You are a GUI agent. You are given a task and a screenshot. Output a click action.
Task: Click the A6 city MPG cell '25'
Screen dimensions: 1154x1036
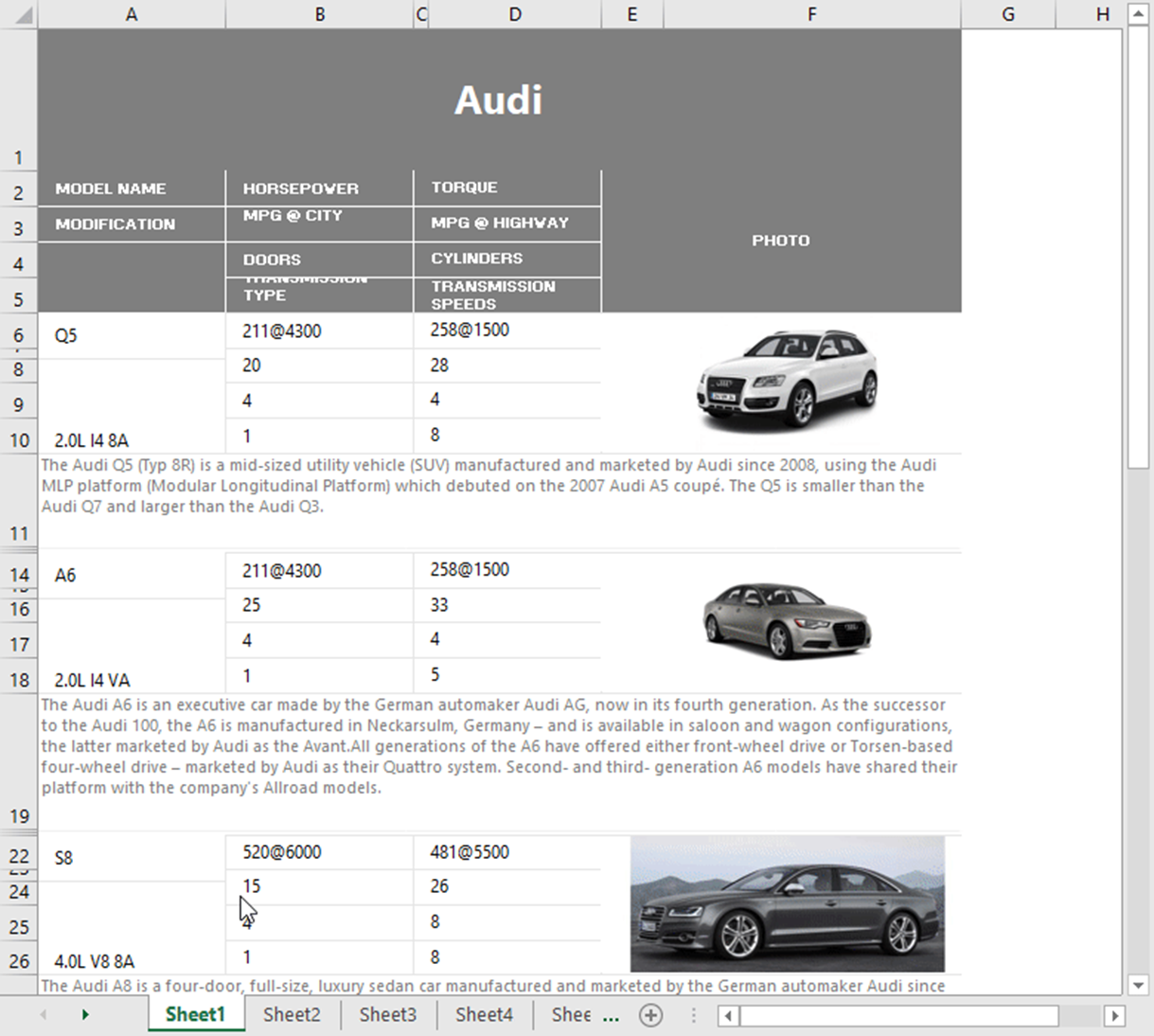point(320,605)
